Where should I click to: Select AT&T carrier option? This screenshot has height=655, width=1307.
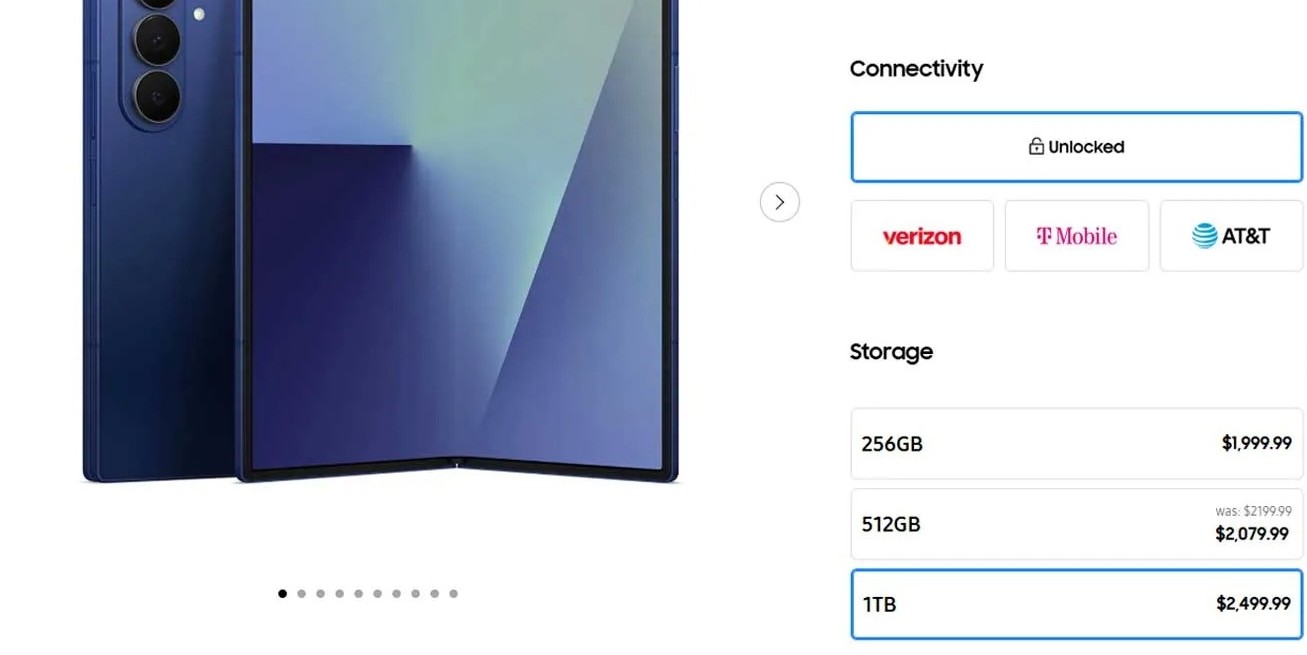(1231, 236)
